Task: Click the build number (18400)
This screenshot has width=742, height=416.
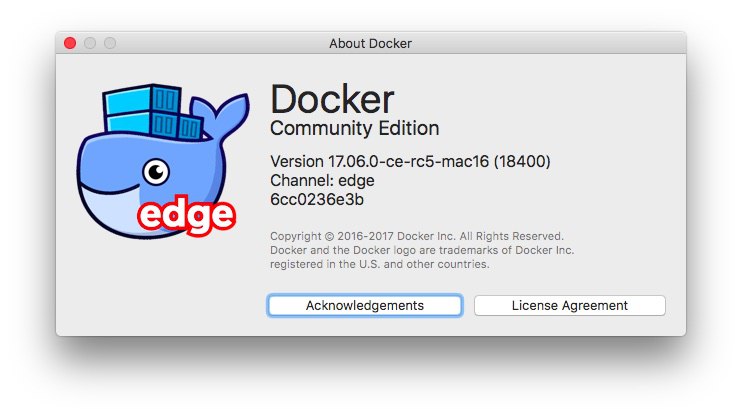Action: click(524, 161)
